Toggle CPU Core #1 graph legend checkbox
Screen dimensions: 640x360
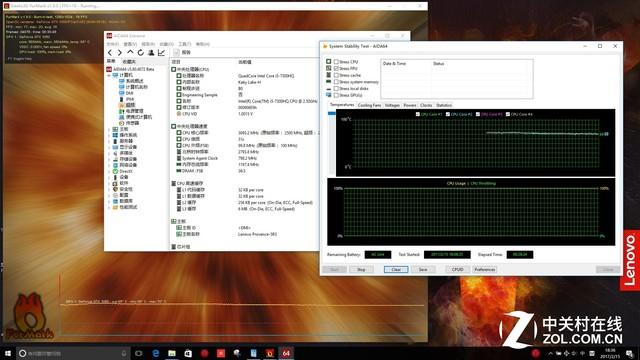click(x=418, y=114)
